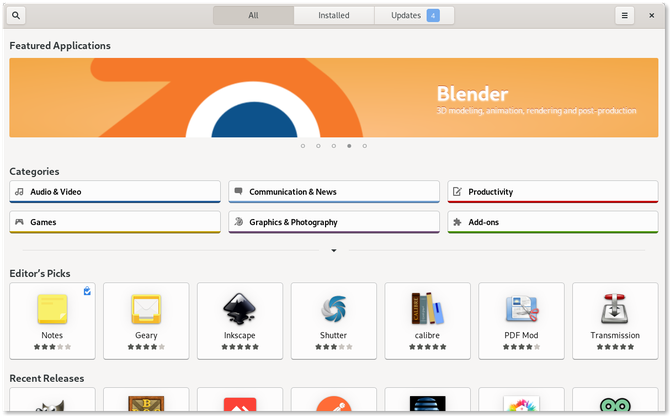670x416 pixels.
Task: Open the colorful splash app in Recent Releases
Action: point(521,401)
